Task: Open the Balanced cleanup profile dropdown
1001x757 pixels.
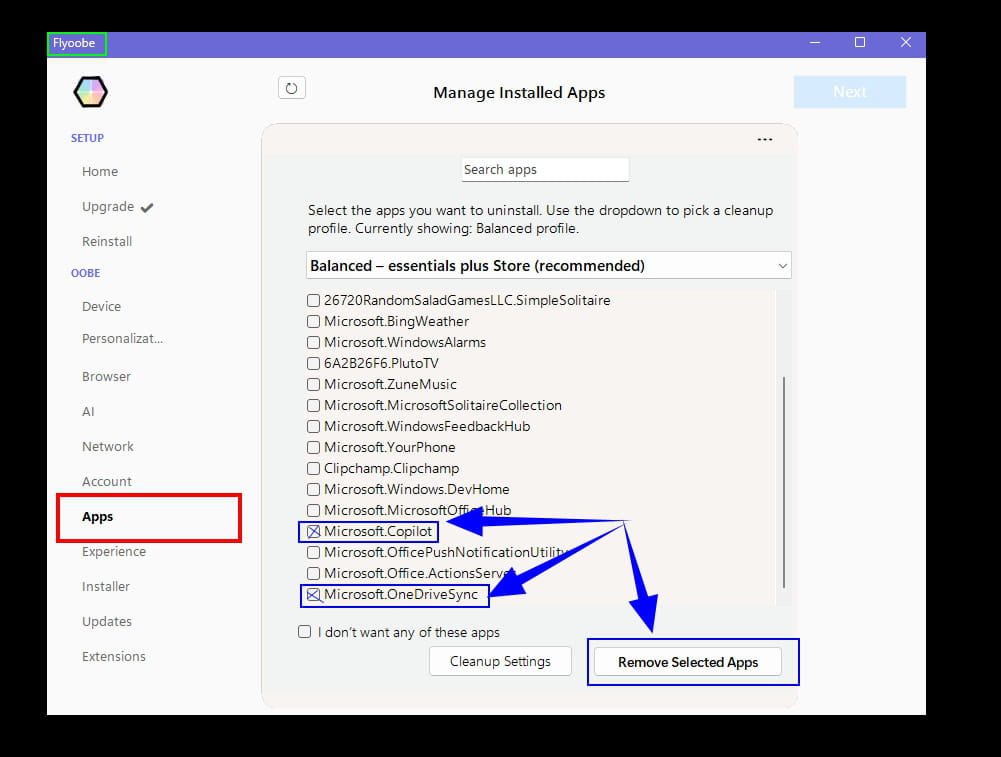Action: pos(548,266)
